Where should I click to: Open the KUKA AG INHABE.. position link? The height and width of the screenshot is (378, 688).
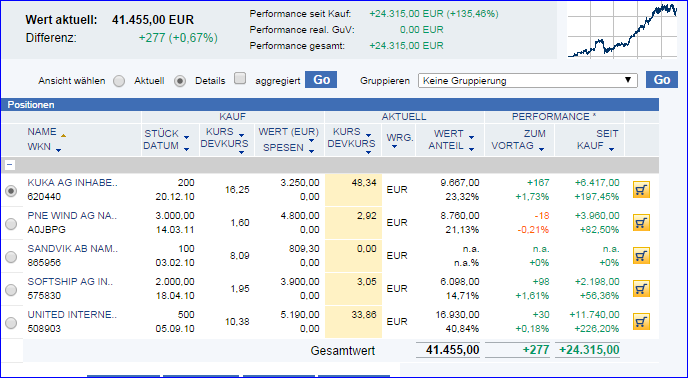72,183
